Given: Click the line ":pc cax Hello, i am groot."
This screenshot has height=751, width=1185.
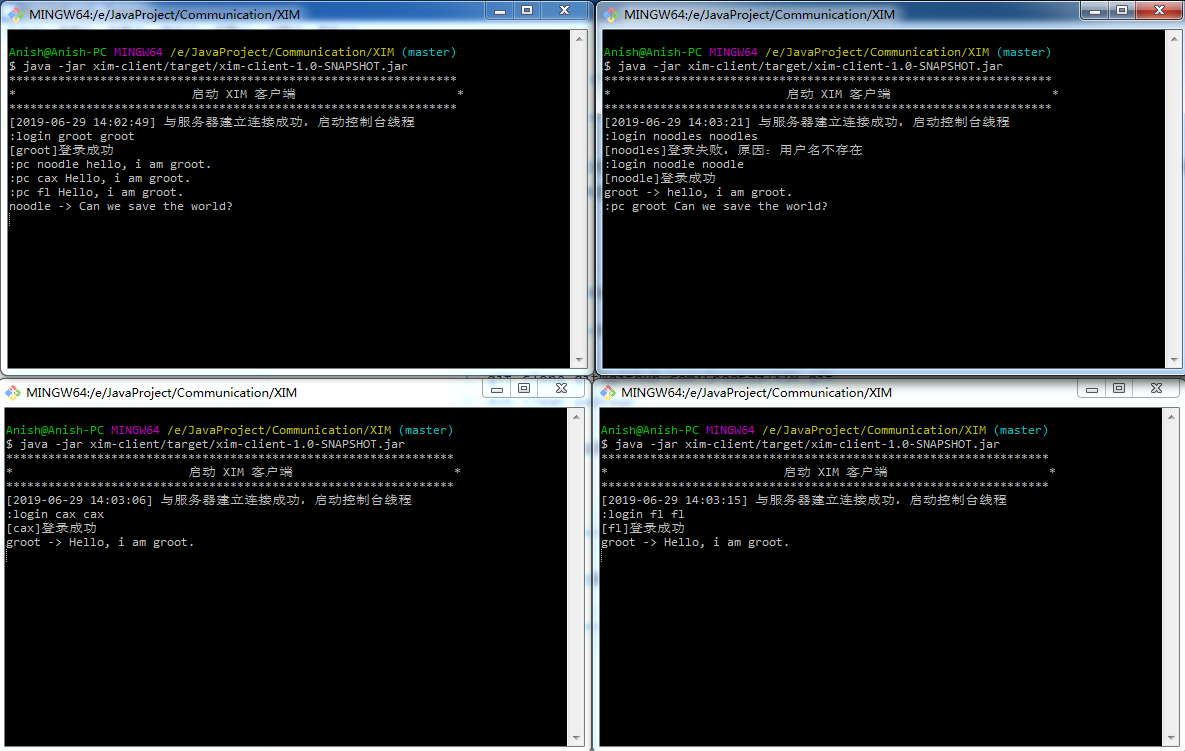Looking at the screenshot, I should (x=100, y=178).
